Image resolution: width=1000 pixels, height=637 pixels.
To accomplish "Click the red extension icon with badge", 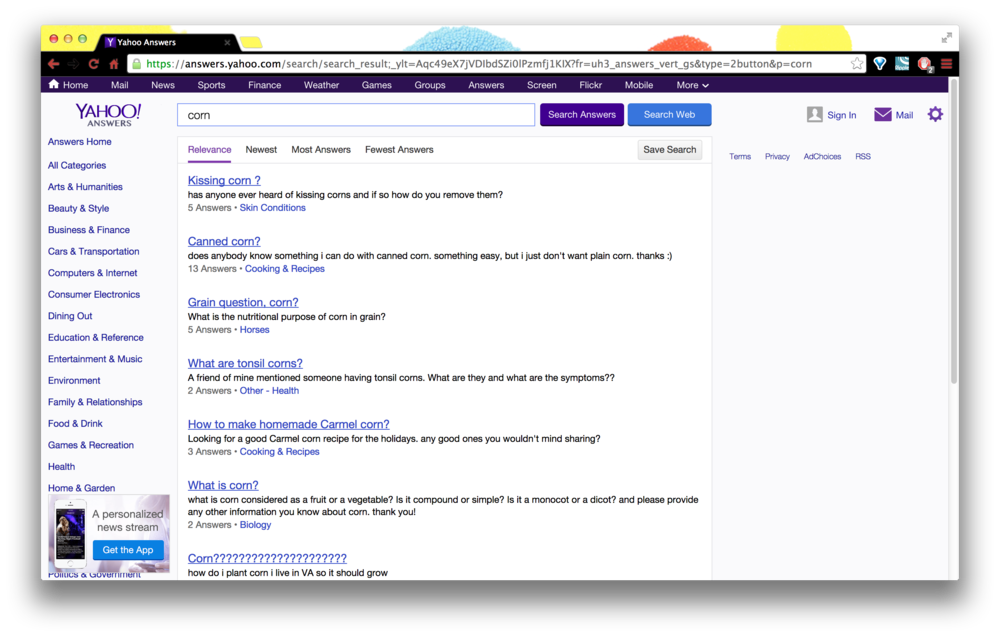I will pyautogui.click(x=924, y=64).
